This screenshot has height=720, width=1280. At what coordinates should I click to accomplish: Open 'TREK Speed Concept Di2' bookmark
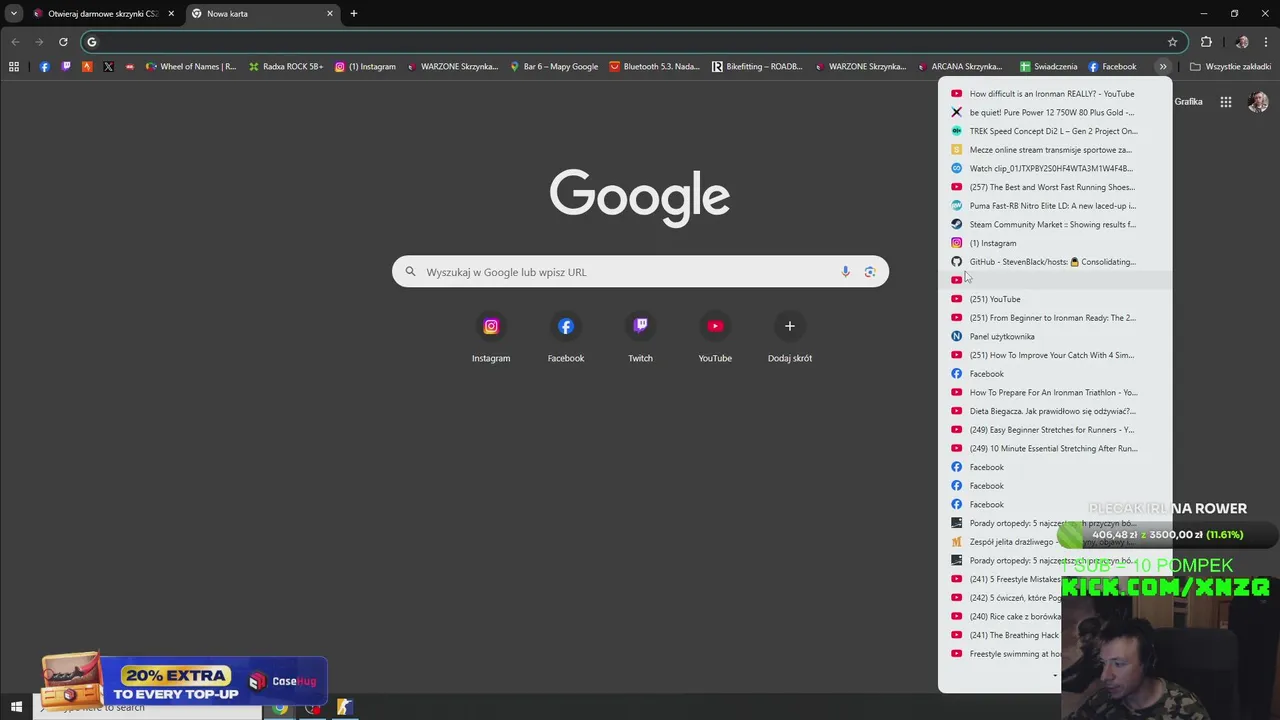1055,131
